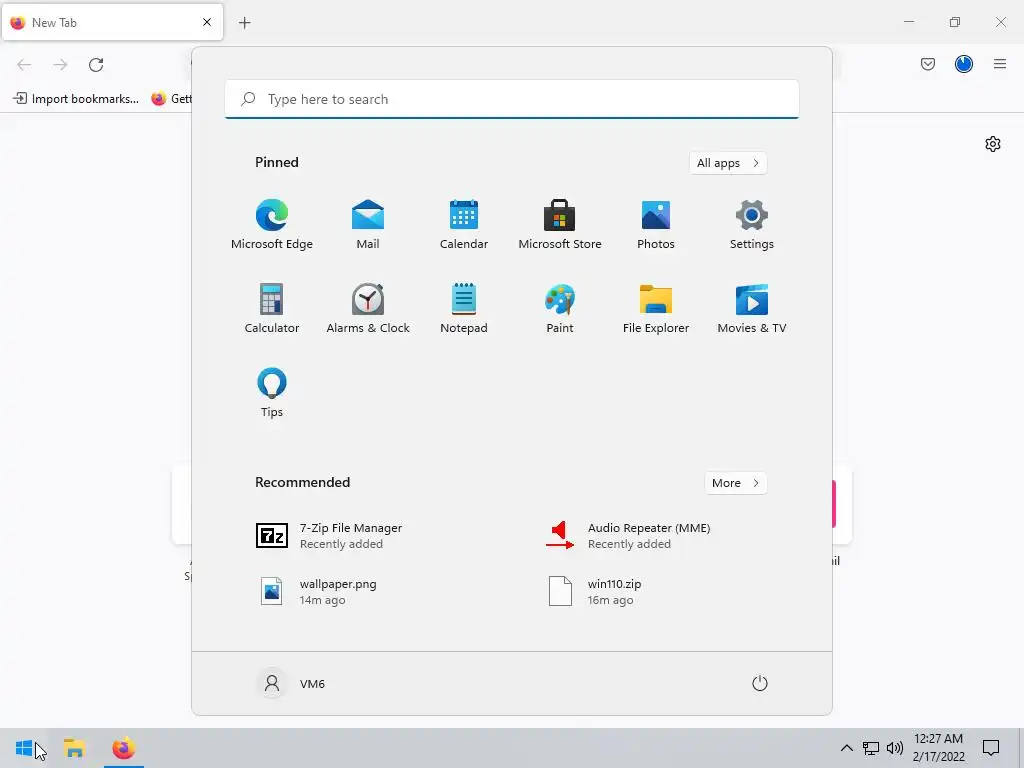Viewport: 1024px width, 768px height.
Task: Open Save to Pocket in Firefox toolbar
Action: click(x=928, y=64)
